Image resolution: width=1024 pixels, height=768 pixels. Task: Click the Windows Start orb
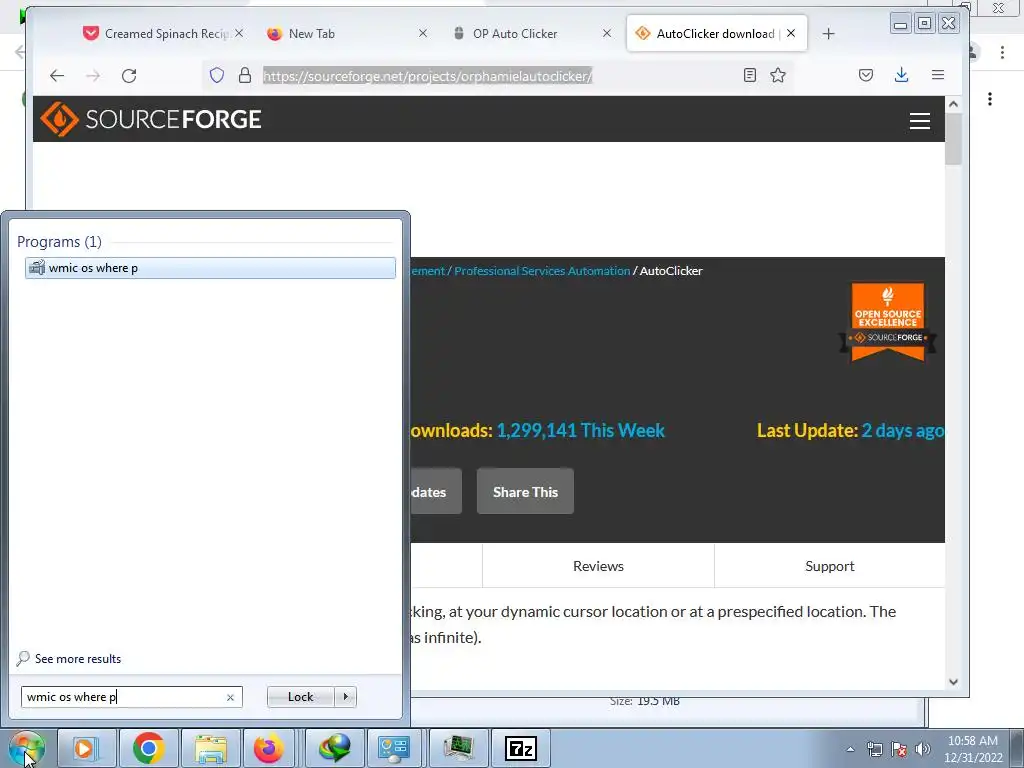click(x=26, y=748)
